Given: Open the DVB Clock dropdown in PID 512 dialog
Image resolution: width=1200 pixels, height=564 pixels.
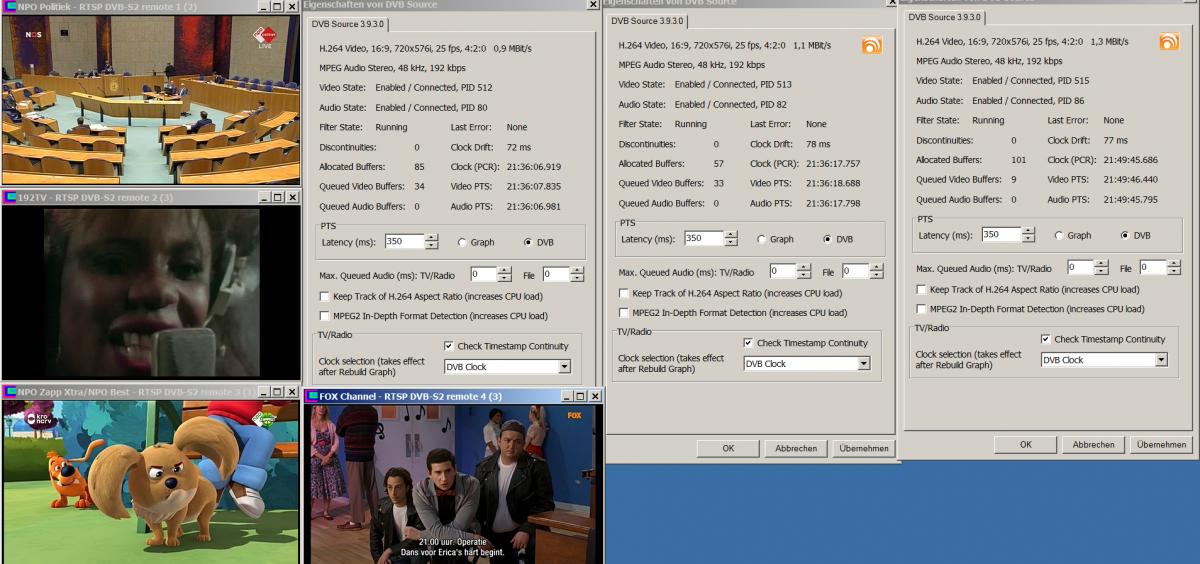Looking at the screenshot, I should [564, 367].
